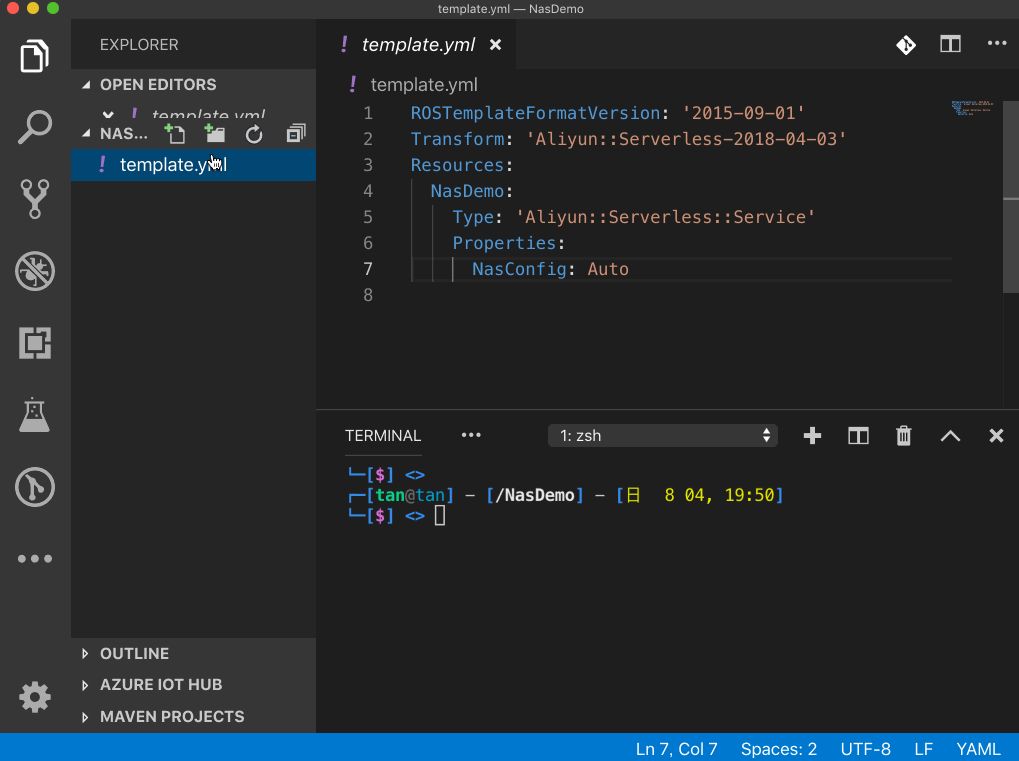Image resolution: width=1019 pixels, height=761 pixels.
Task: Switch to the template.yml editor tab
Action: coord(417,45)
